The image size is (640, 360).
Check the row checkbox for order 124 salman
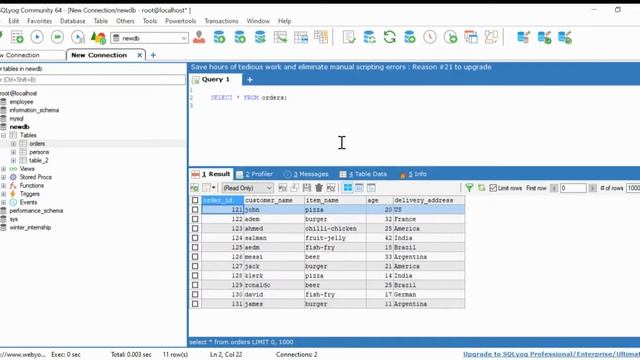tap(195, 238)
